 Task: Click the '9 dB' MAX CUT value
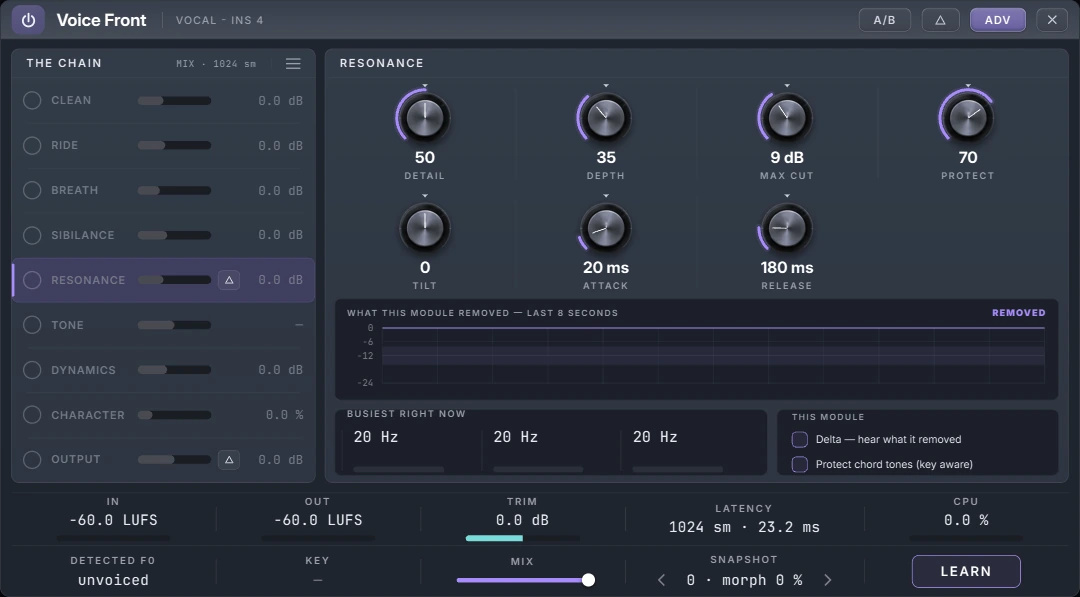point(787,157)
